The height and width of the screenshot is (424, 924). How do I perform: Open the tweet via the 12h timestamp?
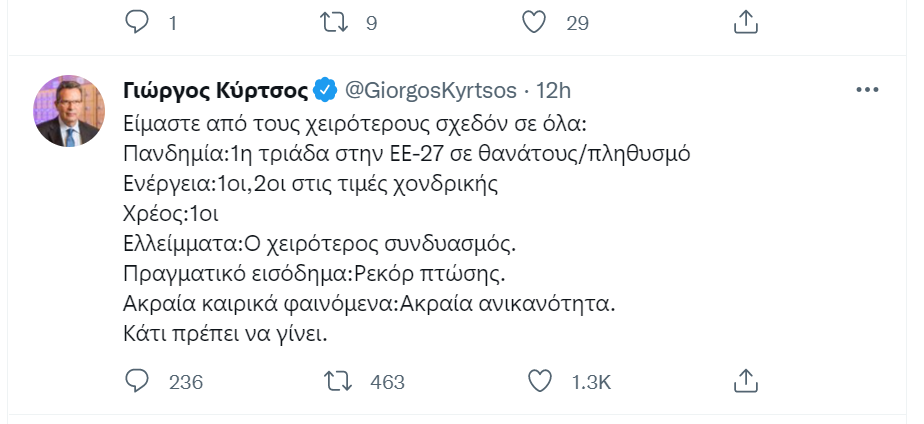(553, 90)
